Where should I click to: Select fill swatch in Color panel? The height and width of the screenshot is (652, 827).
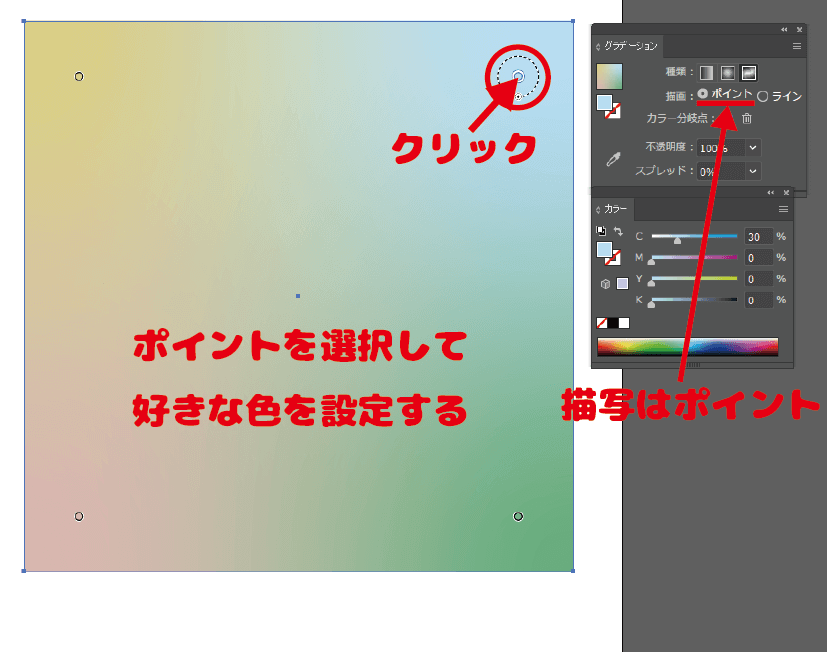coord(604,250)
